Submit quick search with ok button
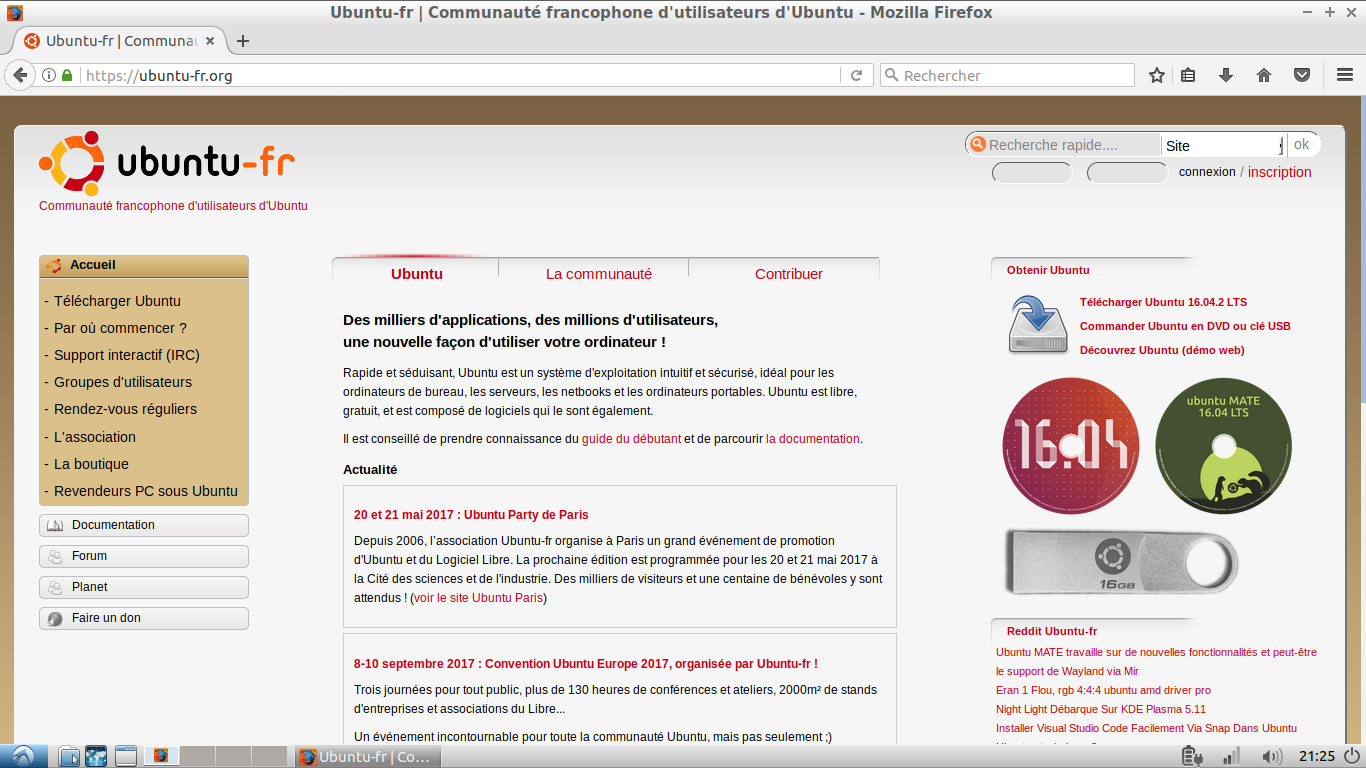 pos(1301,144)
